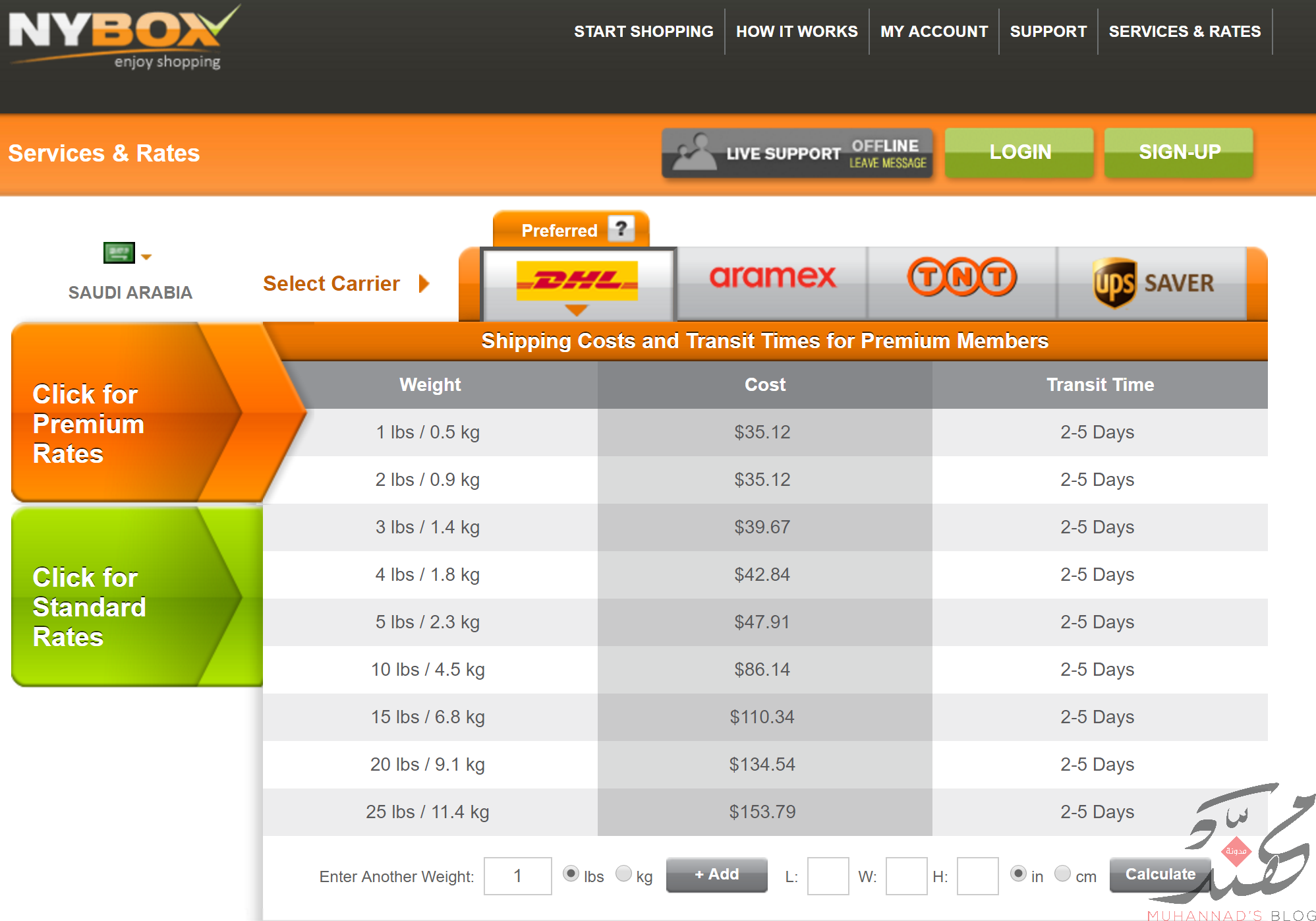Click the '1 lbs / 0.5 kg' row
This screenshot has width=1316, height=921.
[x=765, y=432]
